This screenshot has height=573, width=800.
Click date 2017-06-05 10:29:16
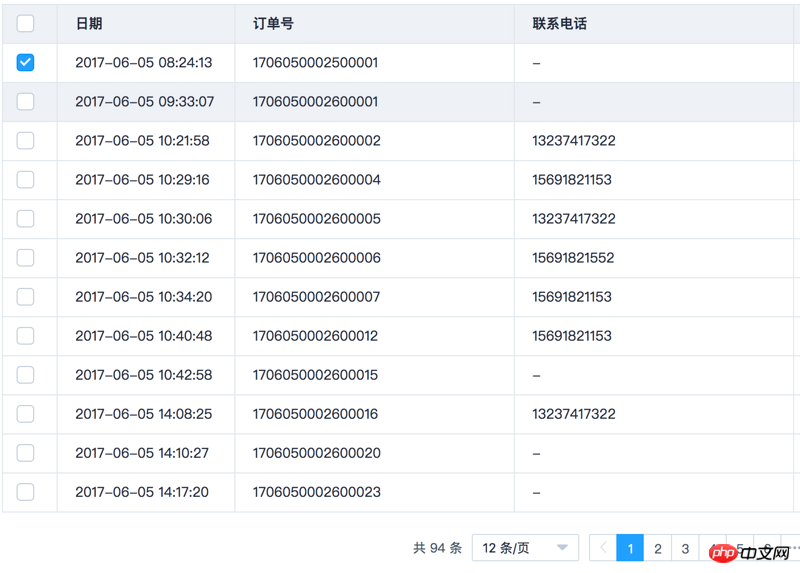pyautogui.click(x=142, y=180)
